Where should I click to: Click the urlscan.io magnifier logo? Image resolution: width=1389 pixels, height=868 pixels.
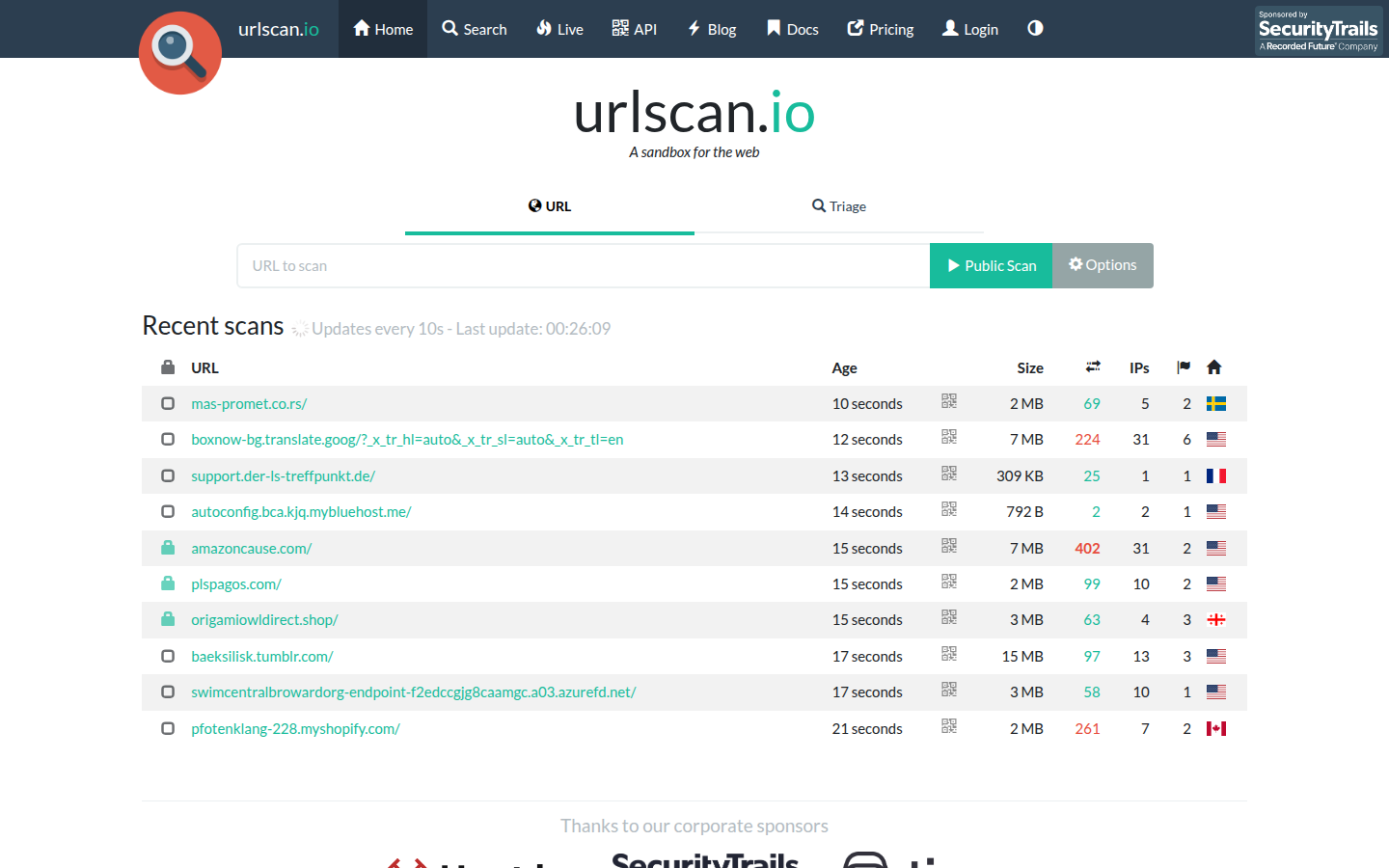pyautogui.click(x=180, y=53)
